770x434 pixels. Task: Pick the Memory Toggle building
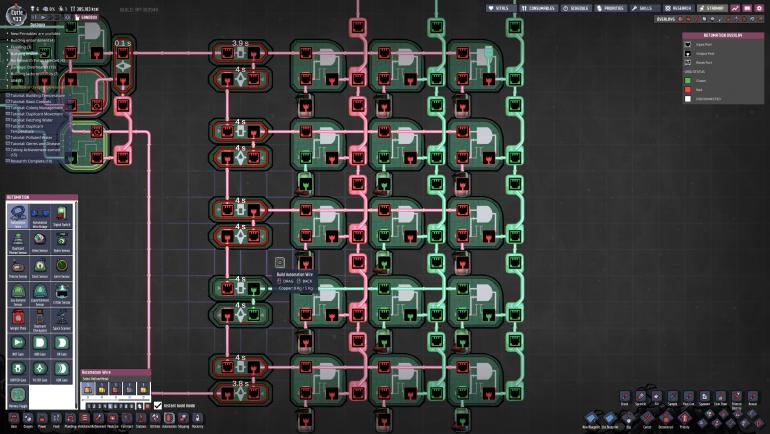[x=18, y=397]
